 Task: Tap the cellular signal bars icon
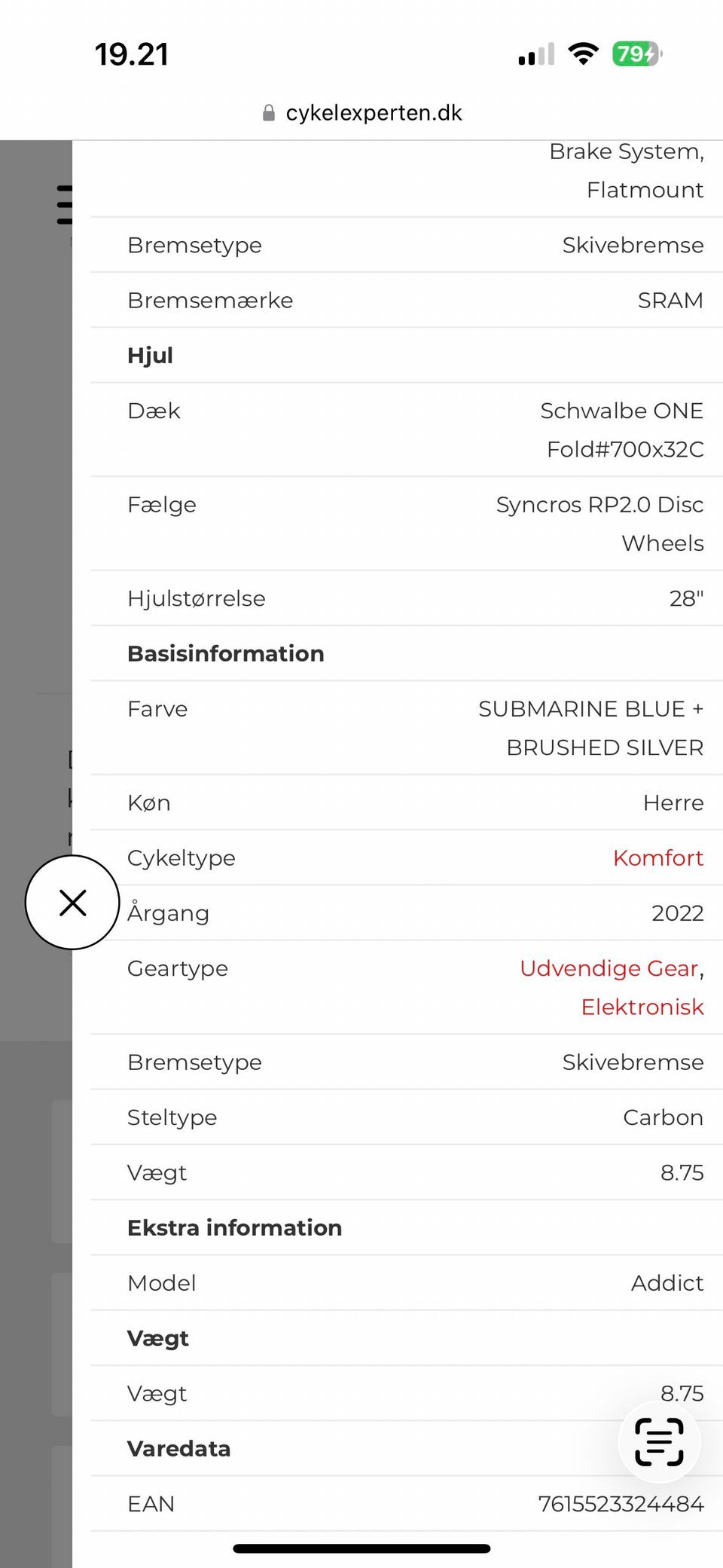click(x=536, y=55)
